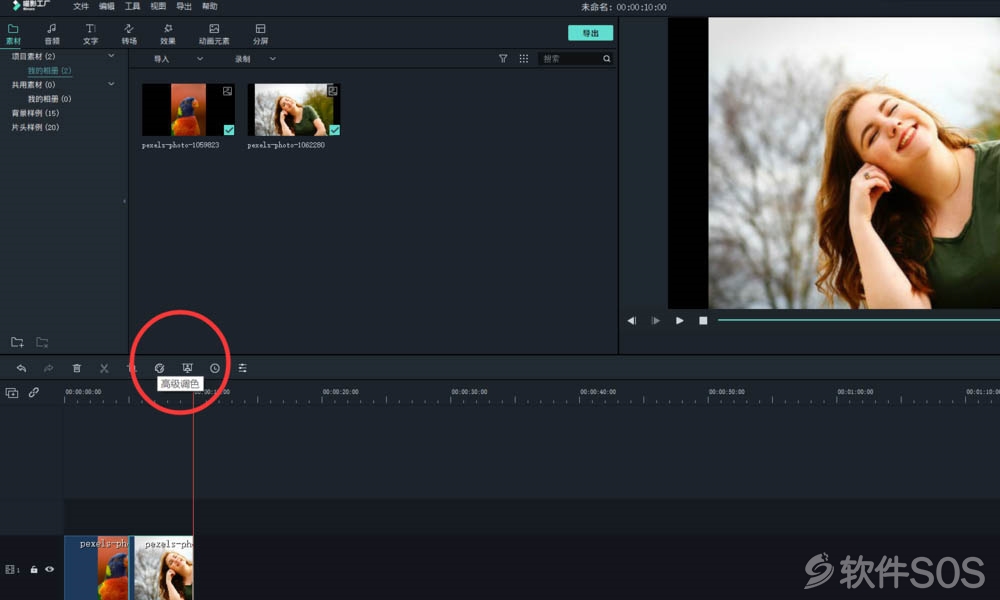Screen dimensions: 1000x600
Task: Open the 文字 text tab
Action: (x=91, y=34)
